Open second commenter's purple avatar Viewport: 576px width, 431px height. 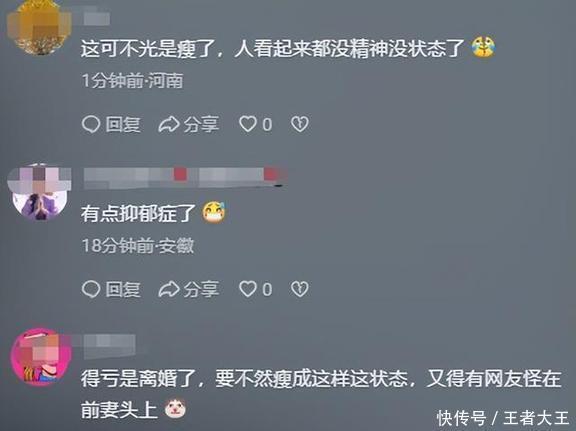(39, 192)
